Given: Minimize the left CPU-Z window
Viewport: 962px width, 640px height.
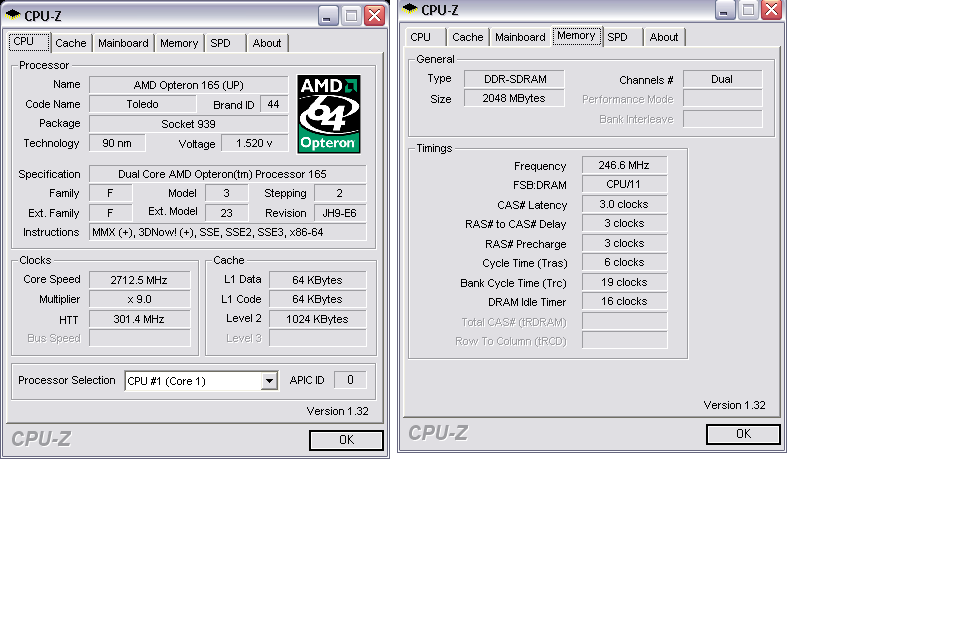Looking at the screenshot, I should point(328,15).
